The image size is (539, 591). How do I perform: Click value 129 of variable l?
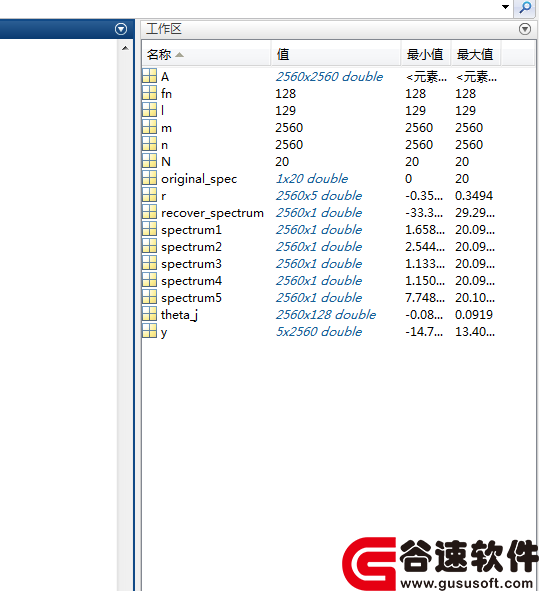pyautogui.click(x=285, y=111)
